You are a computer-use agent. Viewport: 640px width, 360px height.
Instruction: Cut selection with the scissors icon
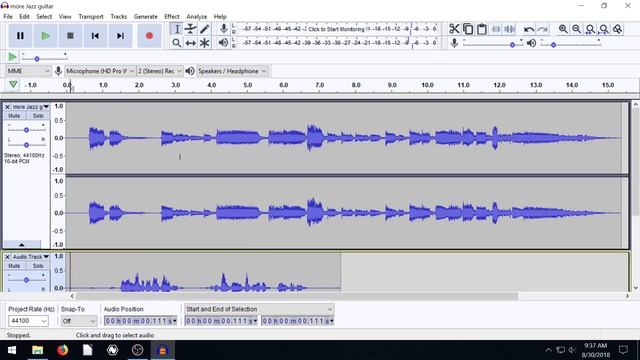(x=454, y=29)
